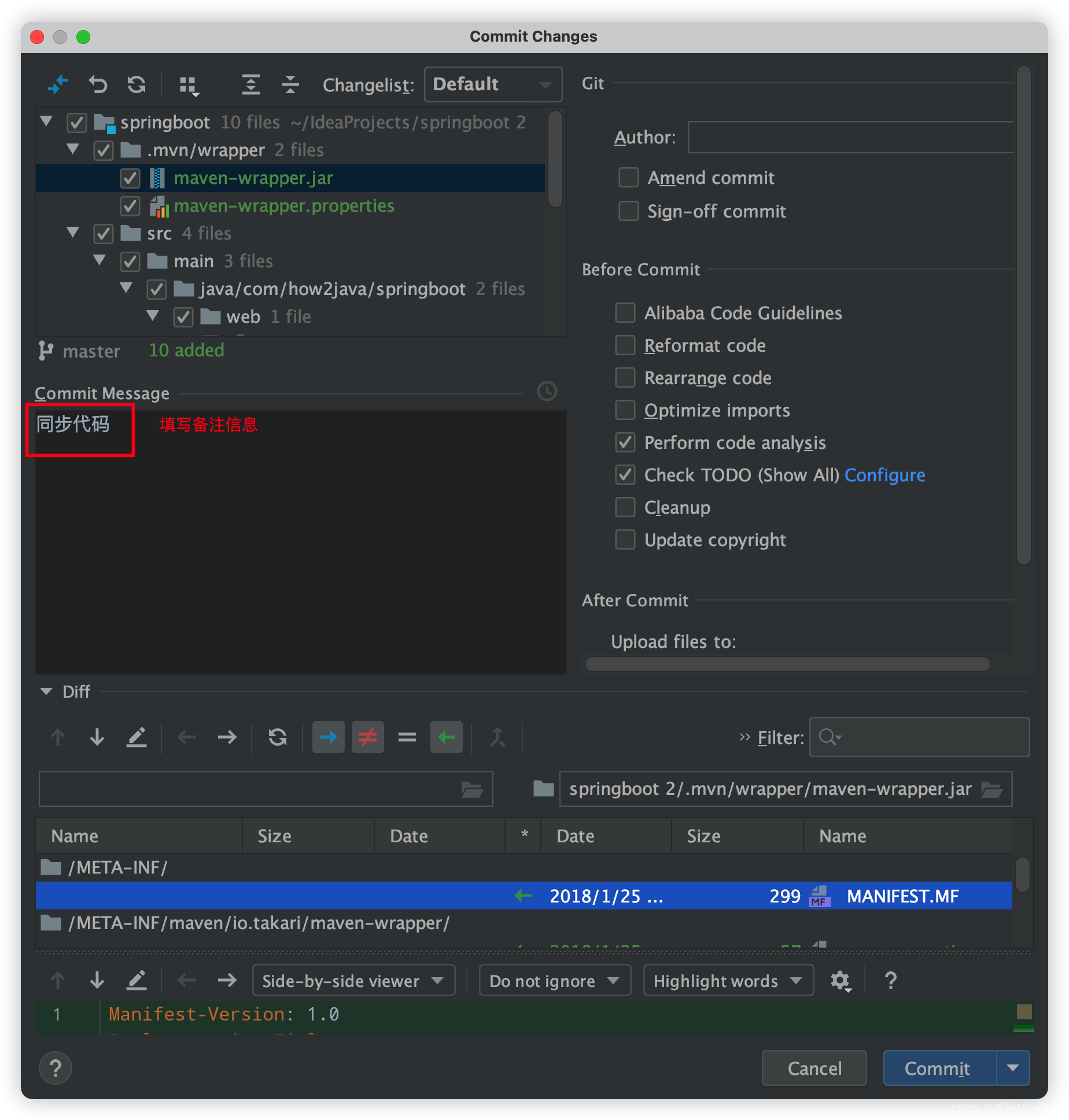Open commit message history clock icon

pos(547,392)
